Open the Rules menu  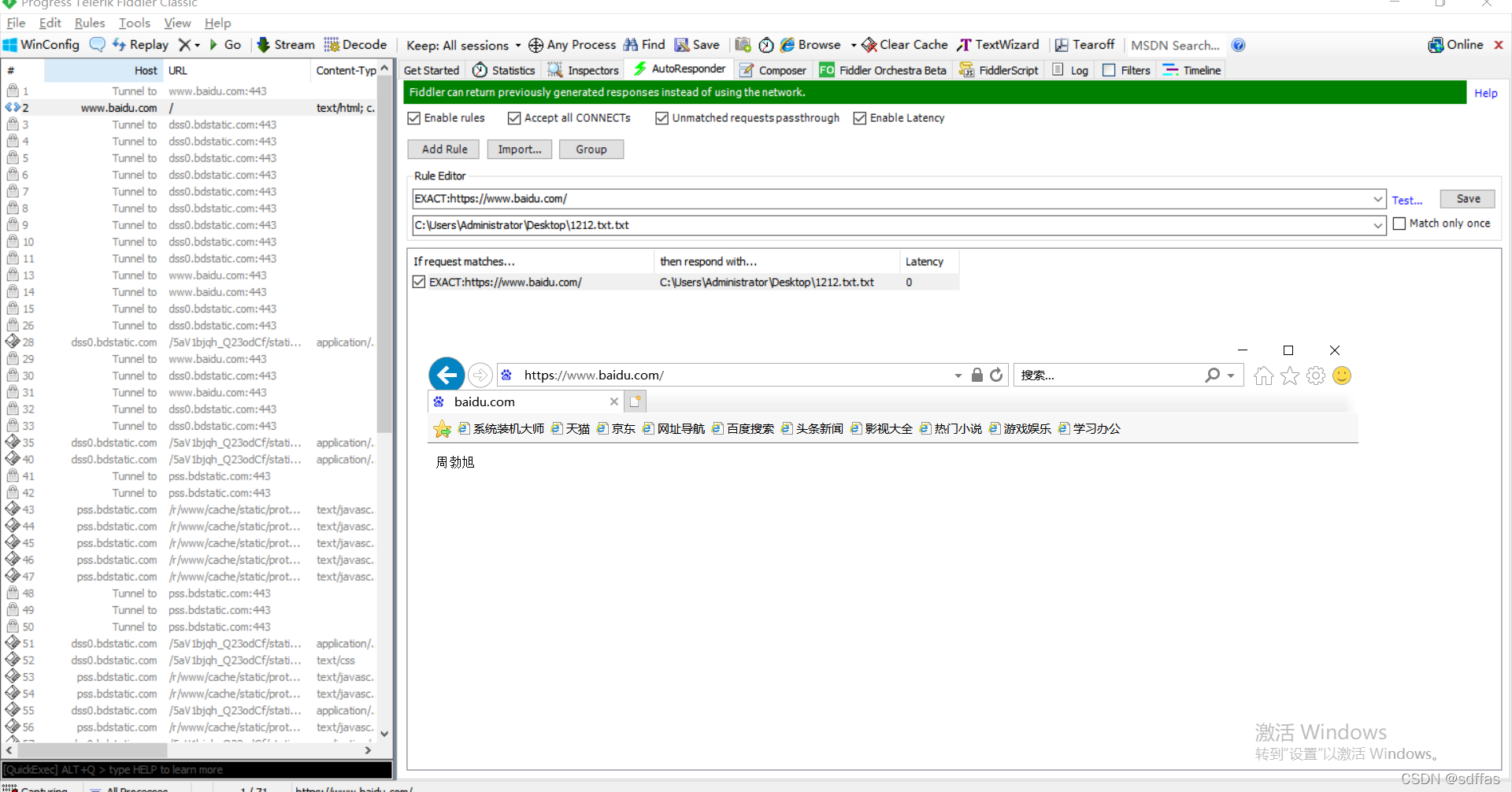pyautogui.click(x=90, y=23)
